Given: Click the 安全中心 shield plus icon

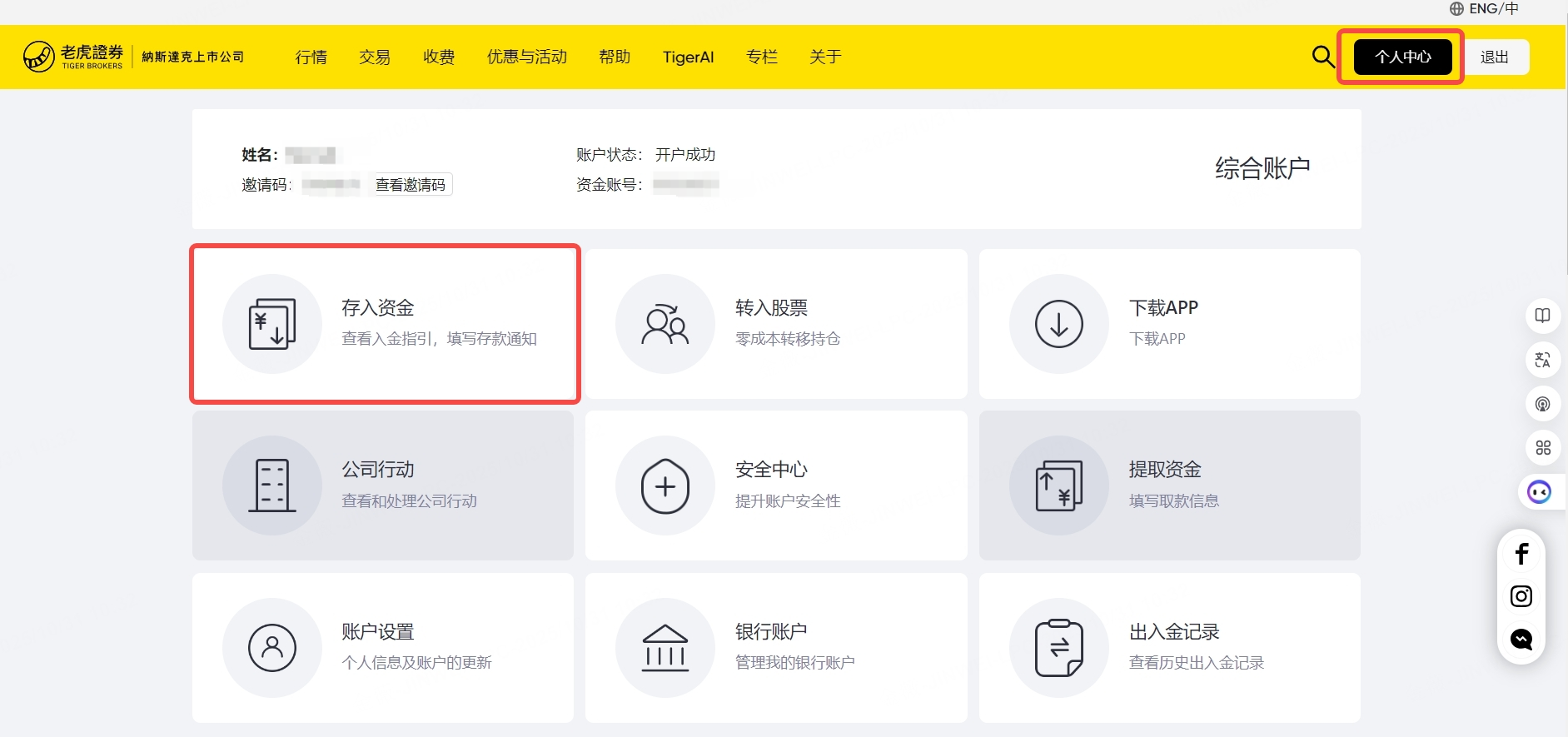Looking at the screenshot, I should 665,486.
